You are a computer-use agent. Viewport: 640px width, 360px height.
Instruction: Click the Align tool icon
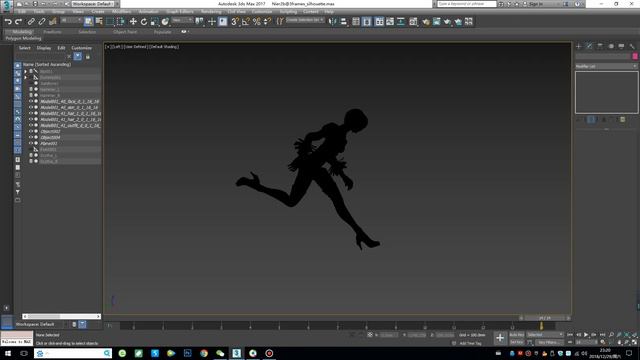[x=343, y=22]
